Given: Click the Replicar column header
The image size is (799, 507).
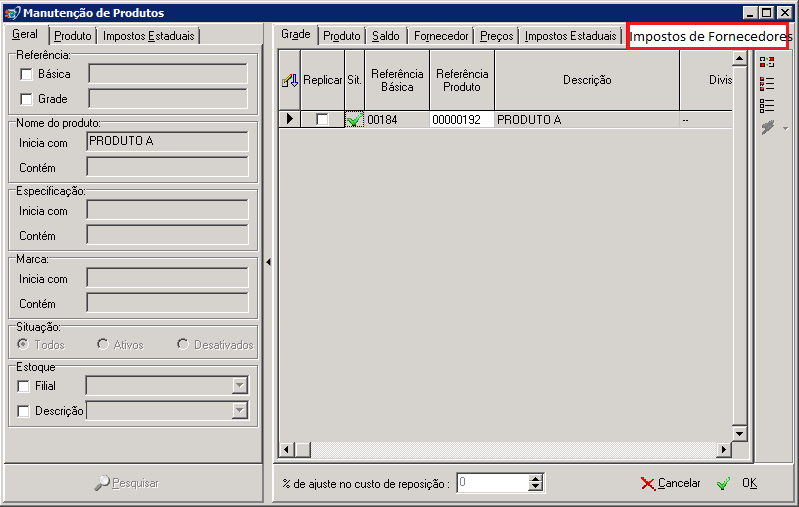Looking at the screenshot, I should click(x=323, y=80).
